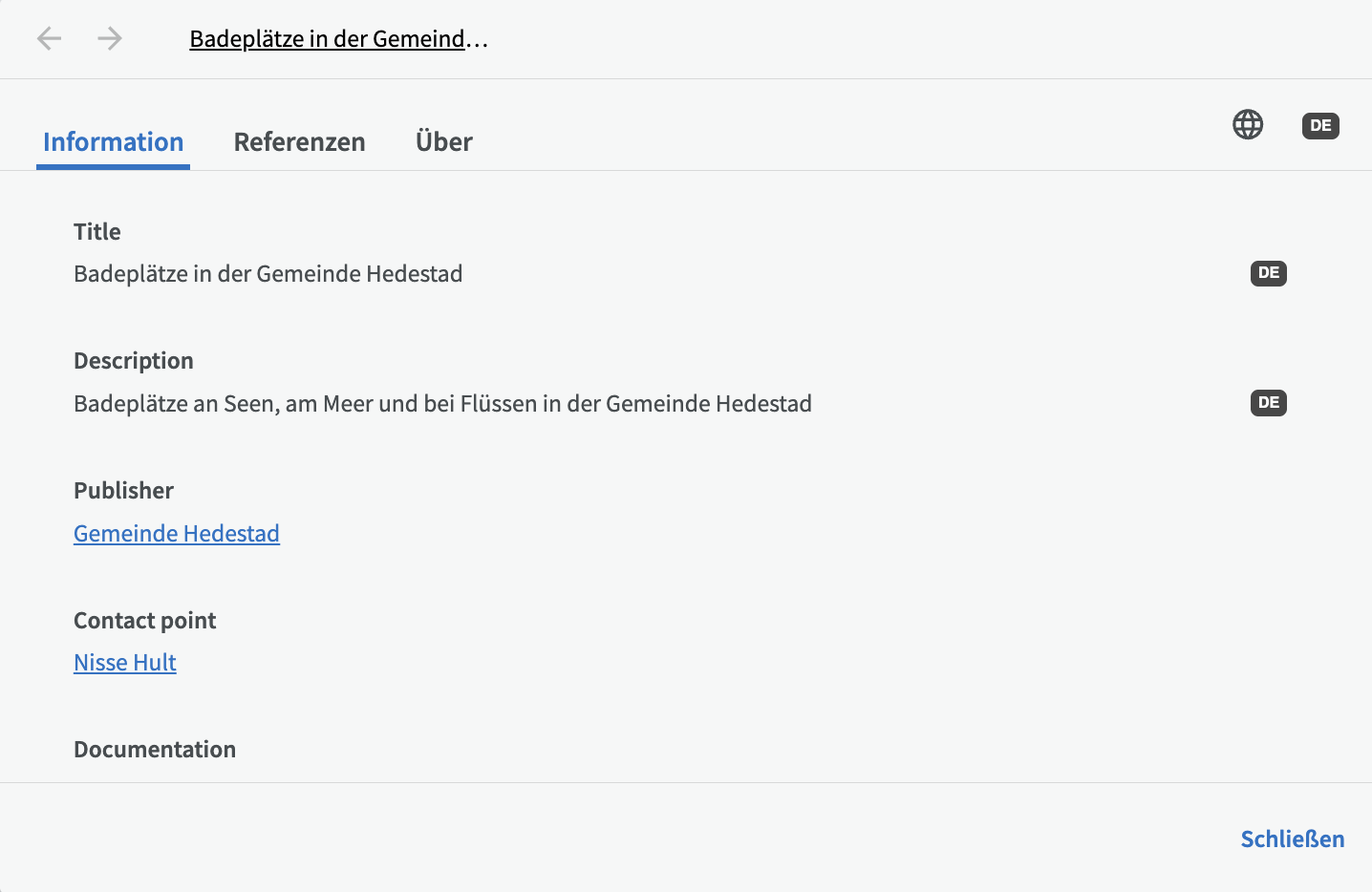This screenshot has width=1372, height=892.
Task: Click the back arrow icon
Action: pos(49,38)
